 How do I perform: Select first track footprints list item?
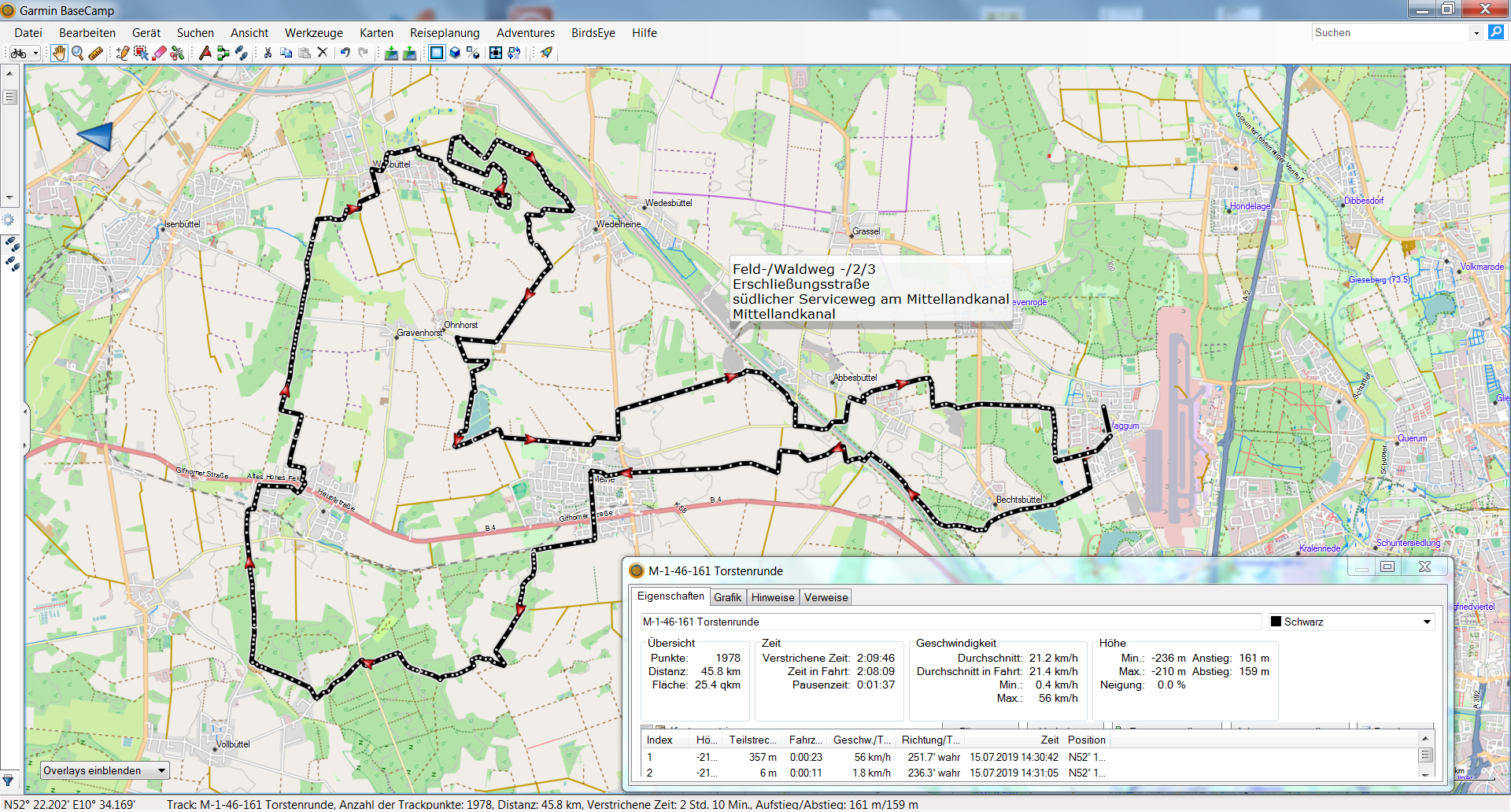[x=12, y=245]
